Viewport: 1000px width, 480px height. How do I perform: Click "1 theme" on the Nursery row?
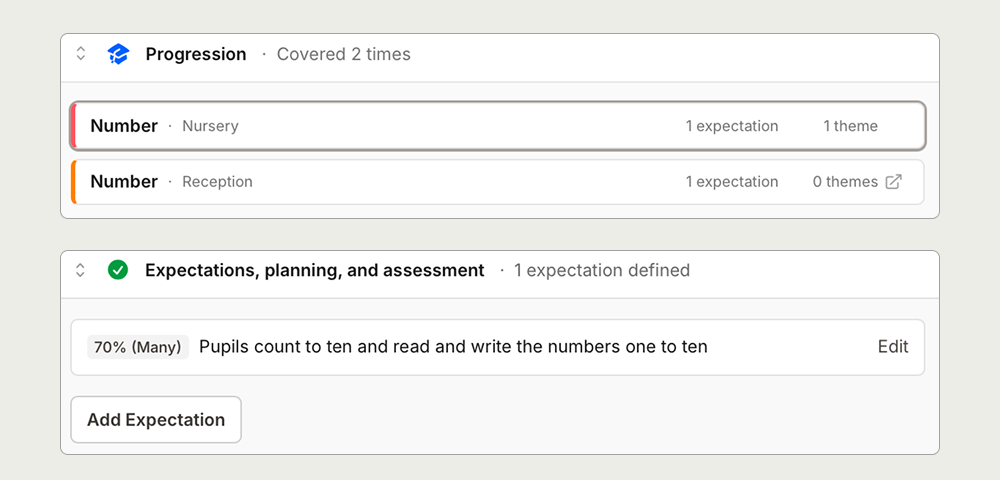tap(850, 126)
